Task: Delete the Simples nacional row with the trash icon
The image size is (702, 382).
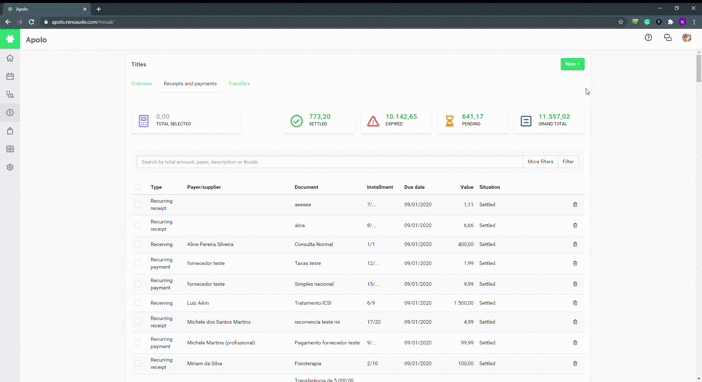Action: [x=575, y=284]
